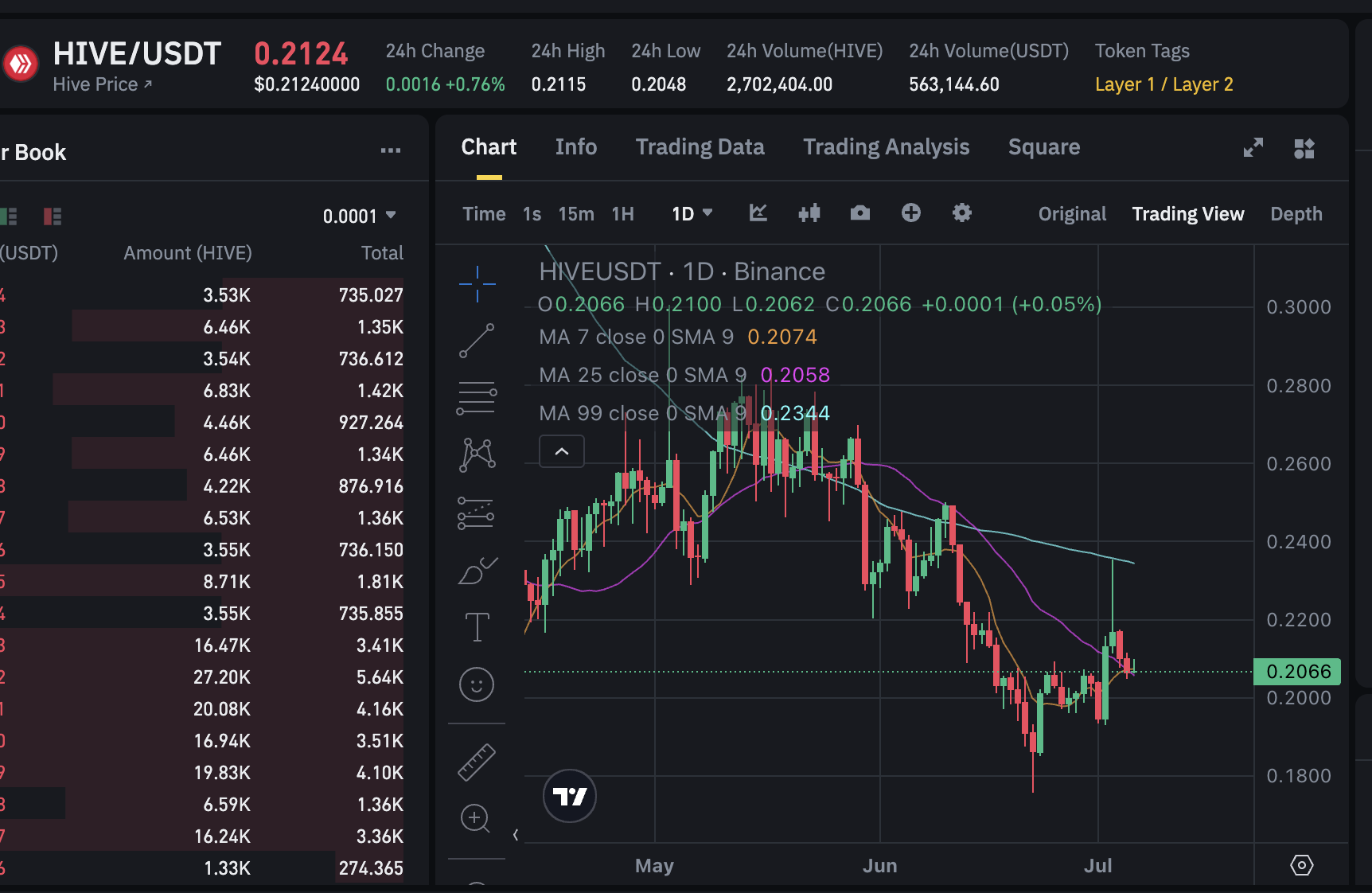Screen dimensions: 1372x893
Task: Take a chart snapshot with camera icon
Action: pyautogui.click(x=860, y=213)
